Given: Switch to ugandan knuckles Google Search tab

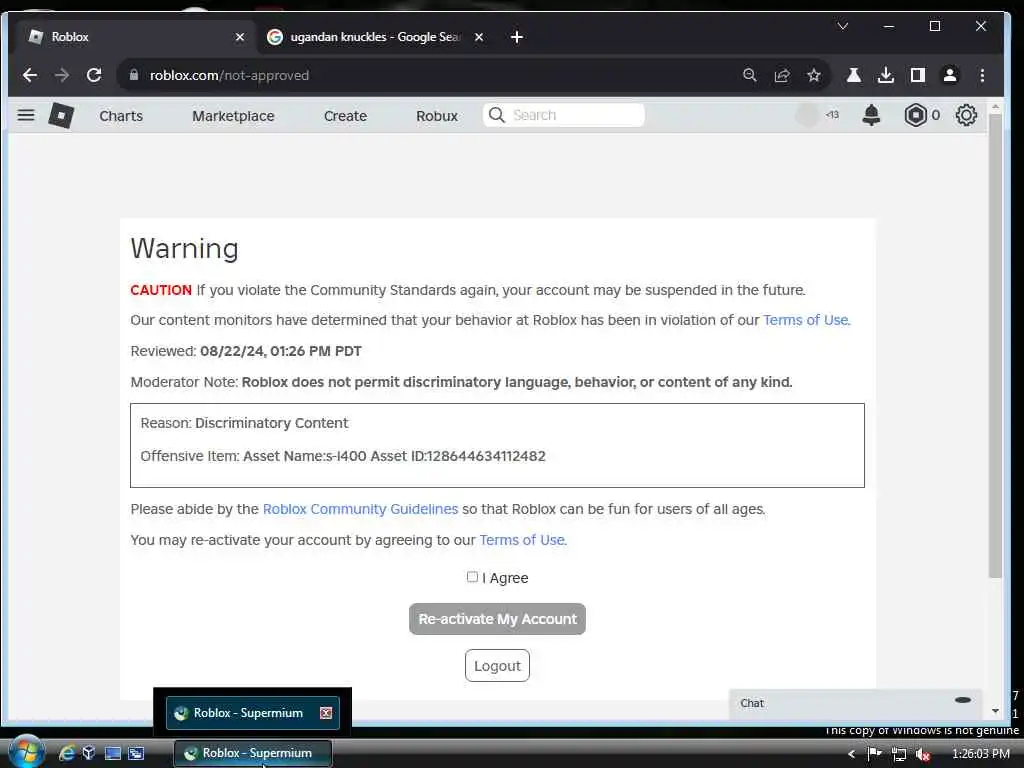Looking at the screenshot, I should click(x=376, y=37).
